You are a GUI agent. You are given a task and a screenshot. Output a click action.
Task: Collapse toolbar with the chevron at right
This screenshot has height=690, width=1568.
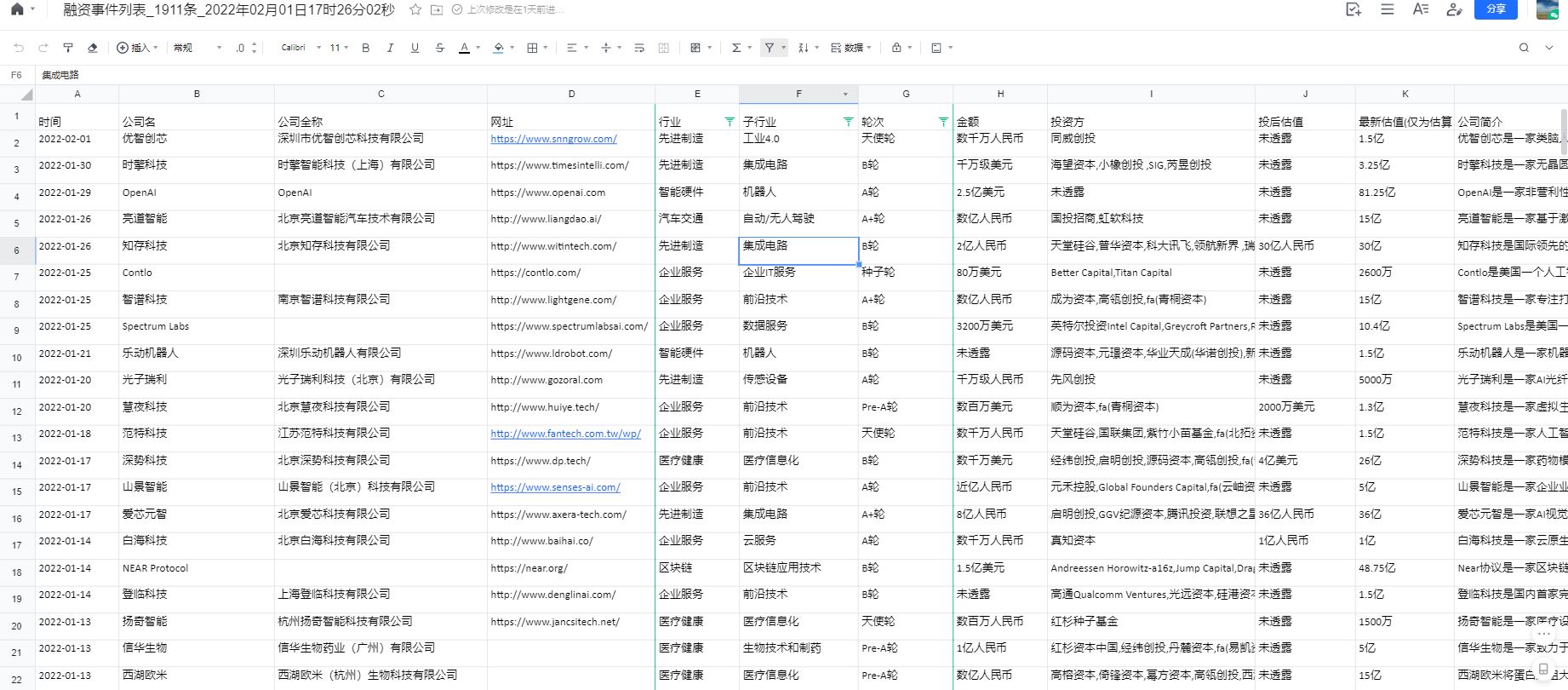[x=1549, y=48]
